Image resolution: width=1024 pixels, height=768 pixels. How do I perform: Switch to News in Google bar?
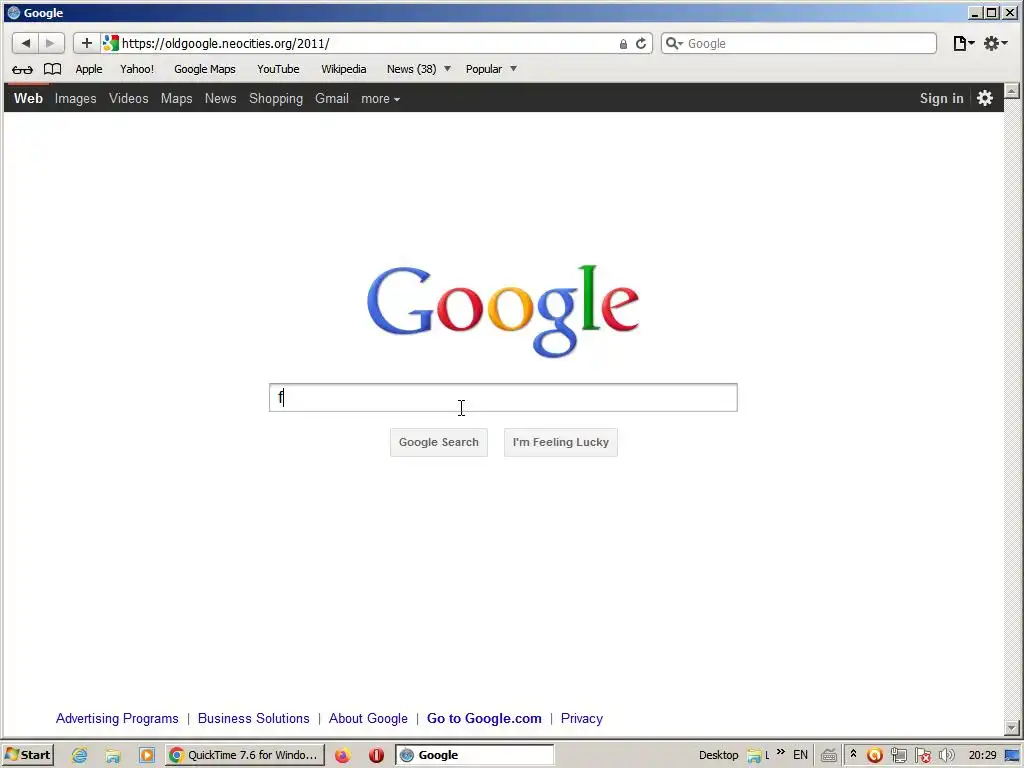tap(221, 98)
